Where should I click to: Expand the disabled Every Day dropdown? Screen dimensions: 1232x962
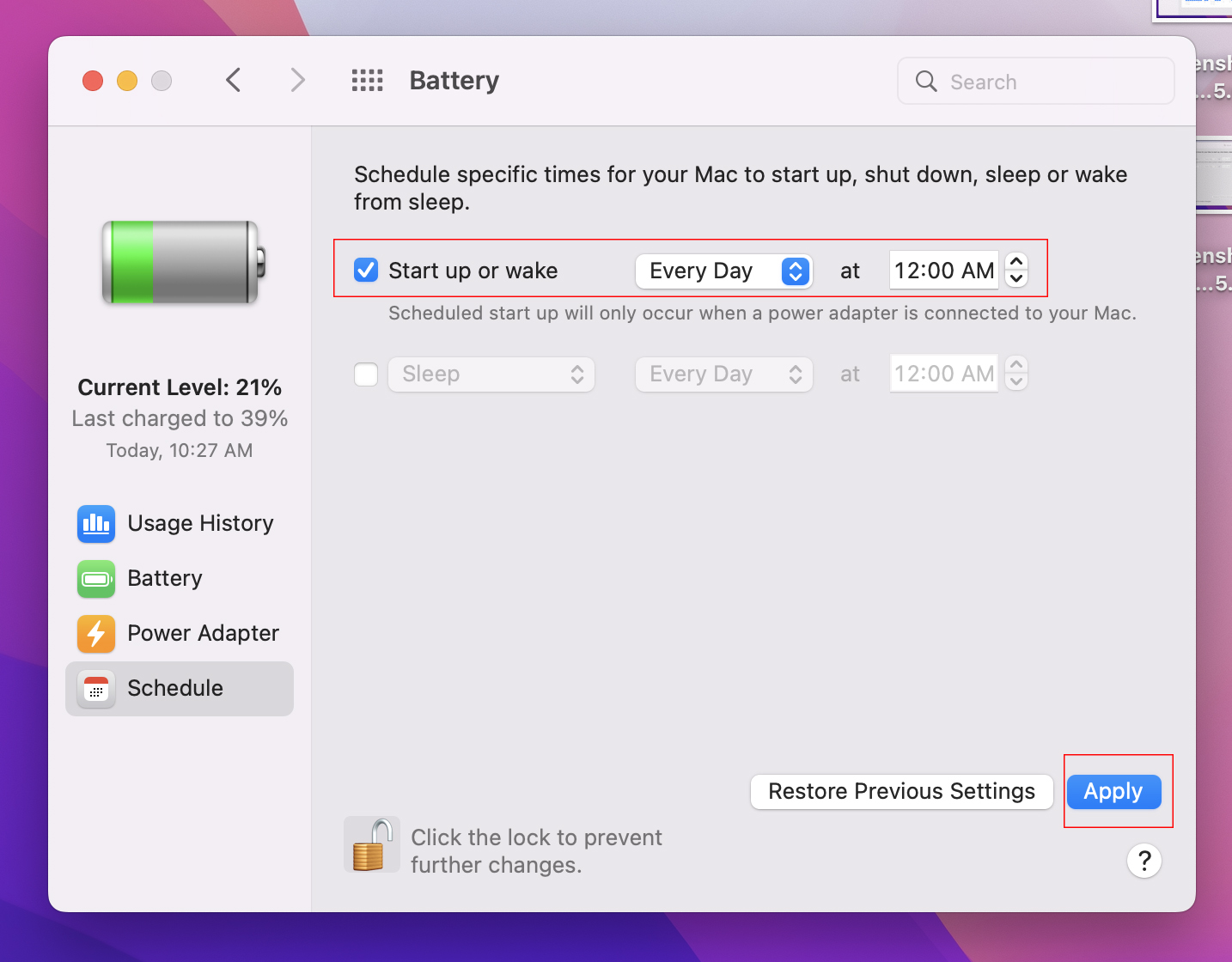pyautogui.click(x=723, y=374)
